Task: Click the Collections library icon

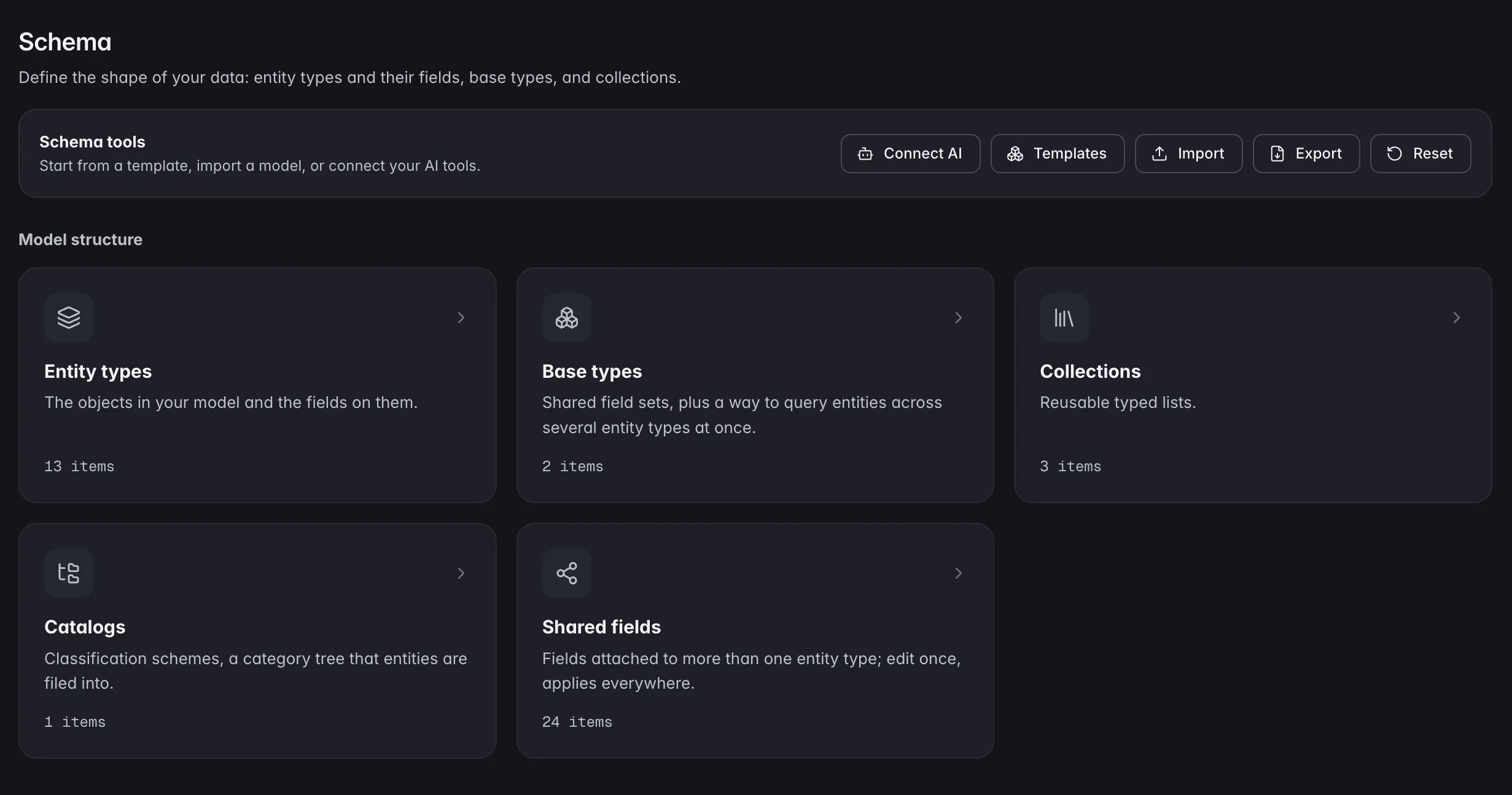Action: [x=1064, y=318]
